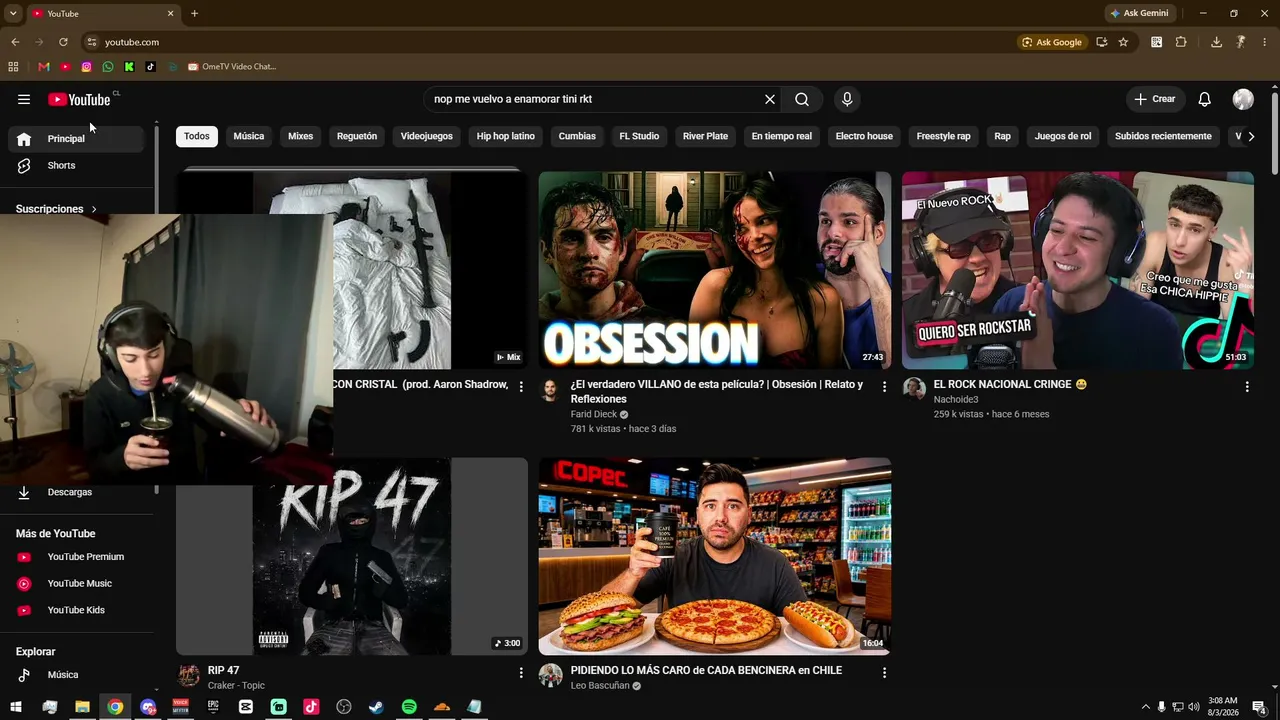The height and width of the screenshot is (720, 1280).
Task: Open the Gmail bookmark
Action: 43,67
